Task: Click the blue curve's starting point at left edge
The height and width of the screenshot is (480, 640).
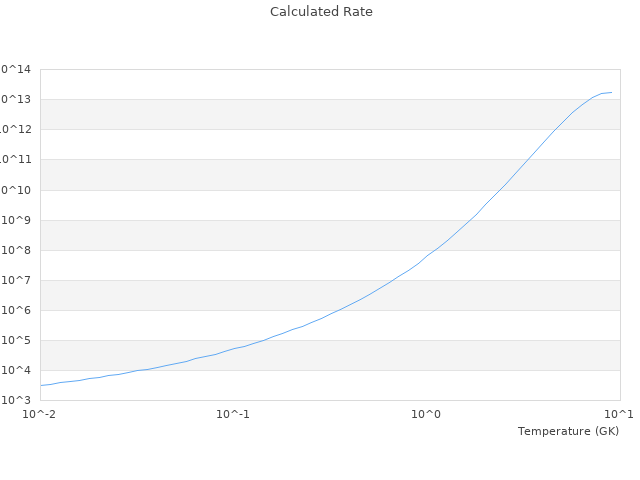Action: [42, 385]
